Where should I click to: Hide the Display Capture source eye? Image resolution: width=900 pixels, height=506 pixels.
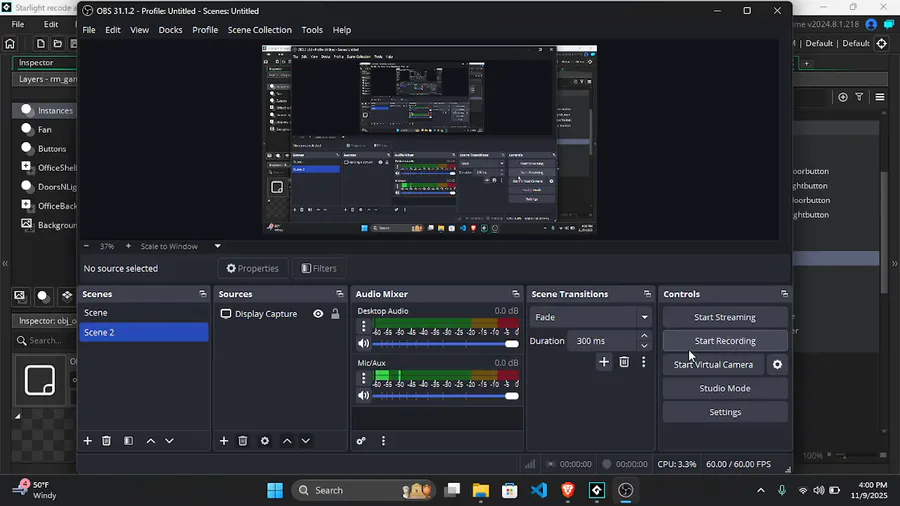coord(318,314)
